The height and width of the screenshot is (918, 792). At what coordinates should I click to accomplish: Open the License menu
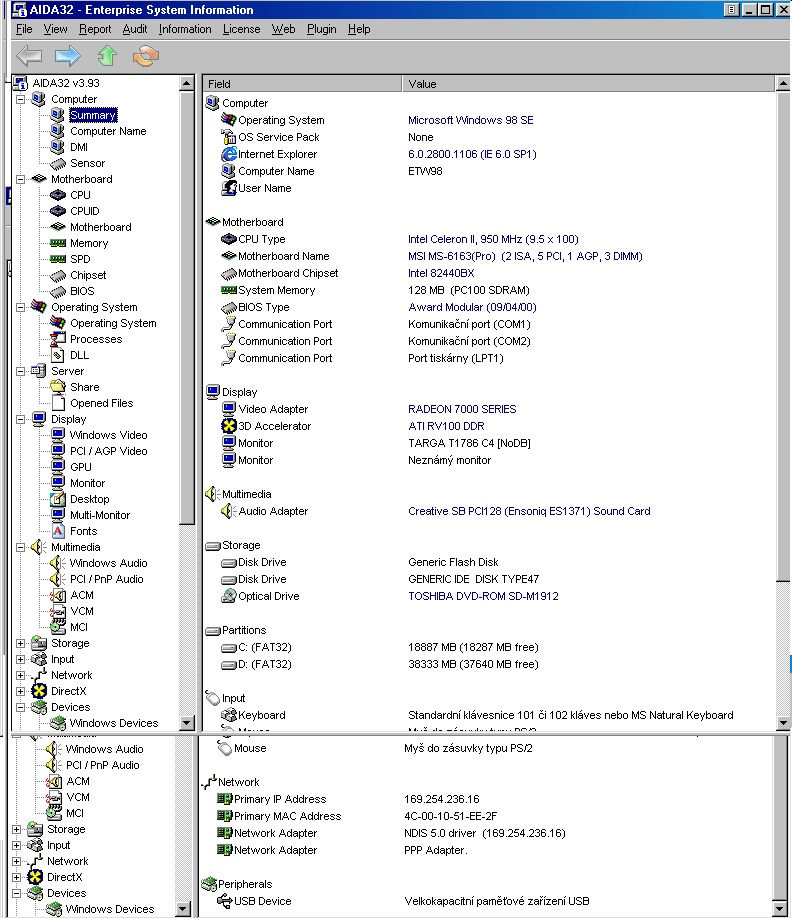pyautogui.click(x=241, y=29)
